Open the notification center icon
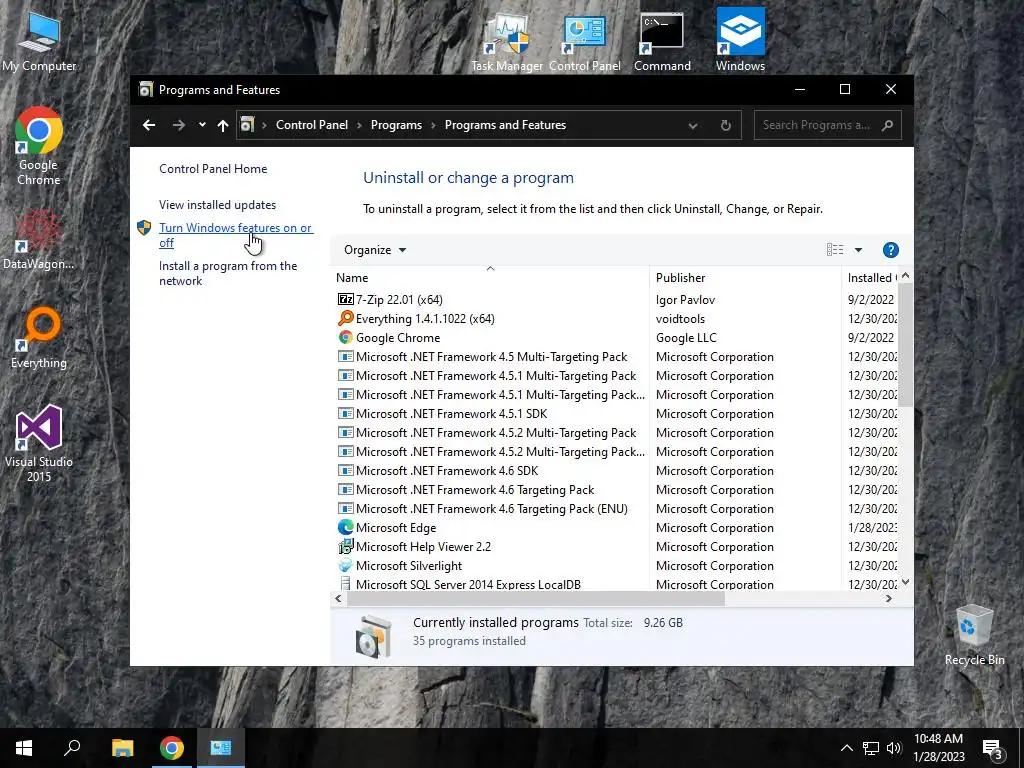 pos(993,748)
